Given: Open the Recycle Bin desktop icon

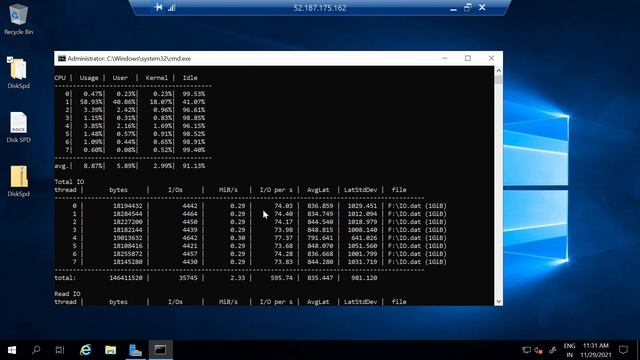Looking at the screenshot, I should [18, 19].
